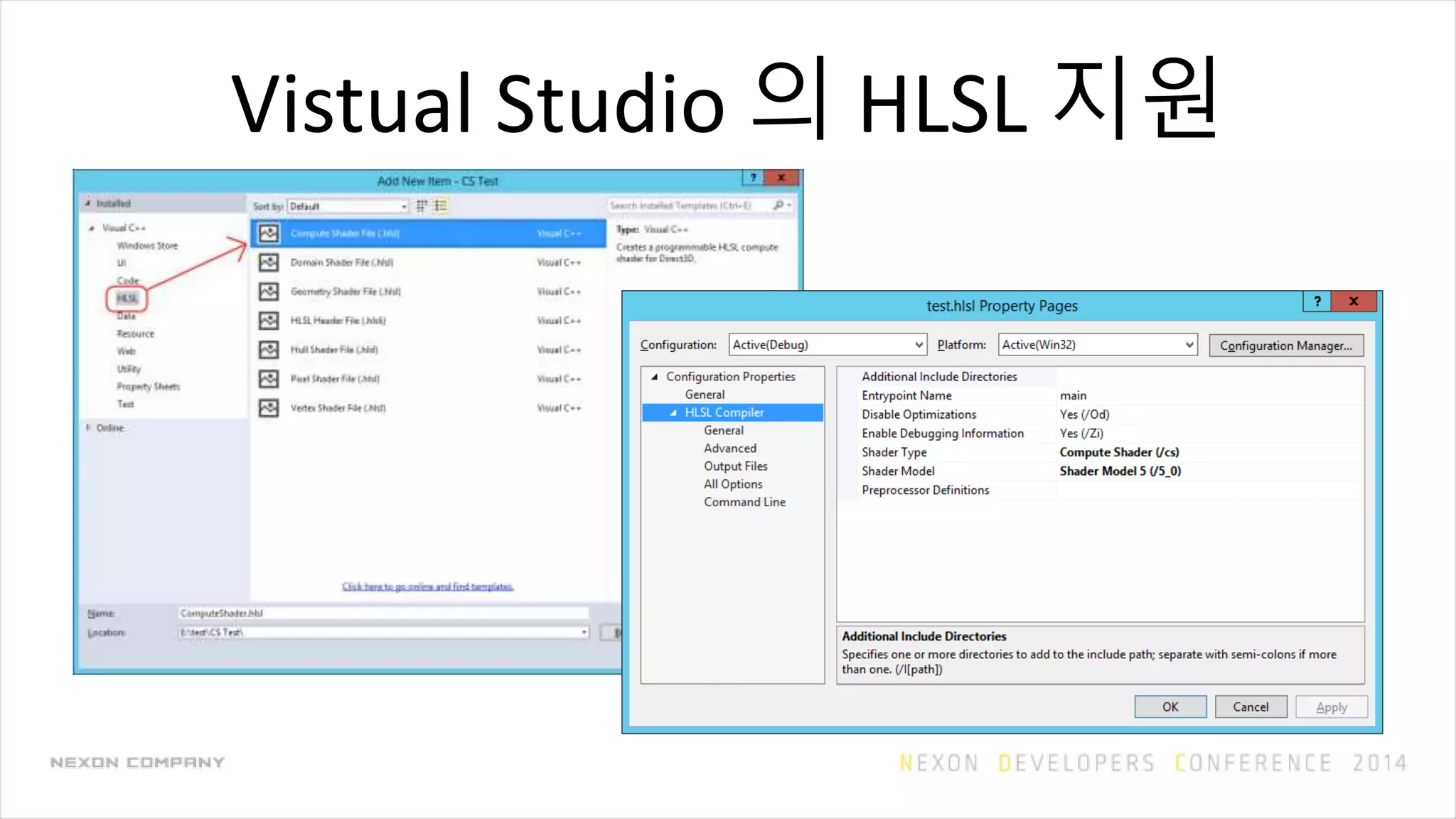Select the Domain Shader File (.hlsl) row
The image size is (1456, 819).
click(429, 262)
